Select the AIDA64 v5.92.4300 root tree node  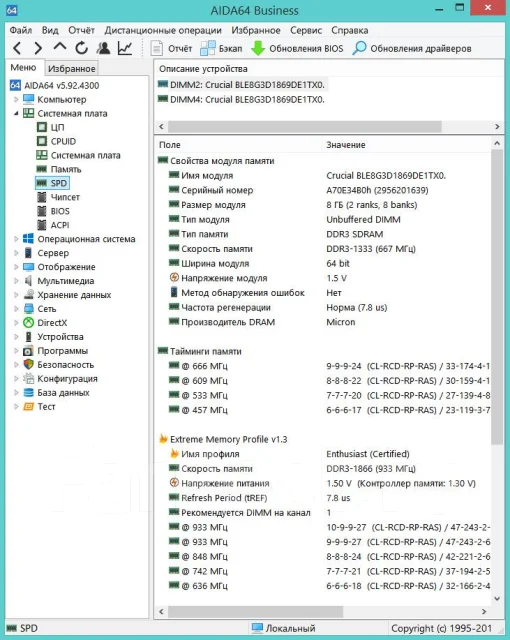54,85
